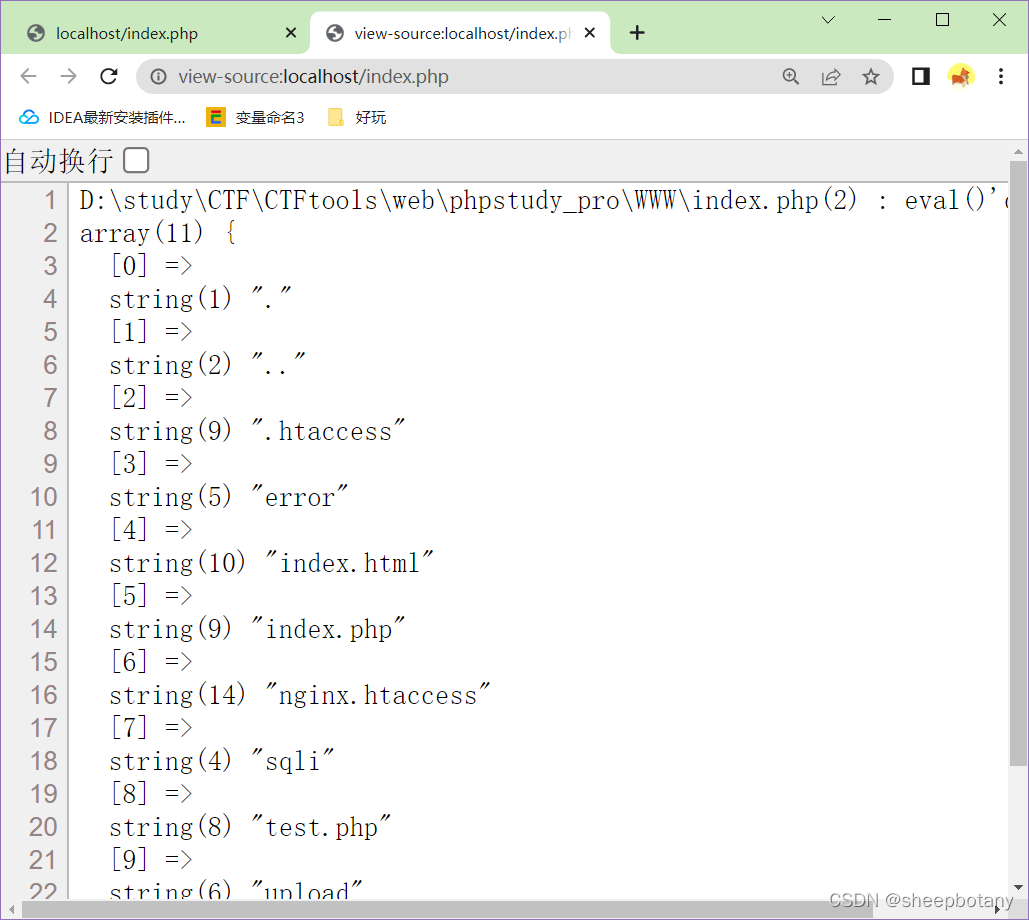Open the 变量命名3 bookmark
This screenshot has width=1029, height=920.
click(256, 117)
